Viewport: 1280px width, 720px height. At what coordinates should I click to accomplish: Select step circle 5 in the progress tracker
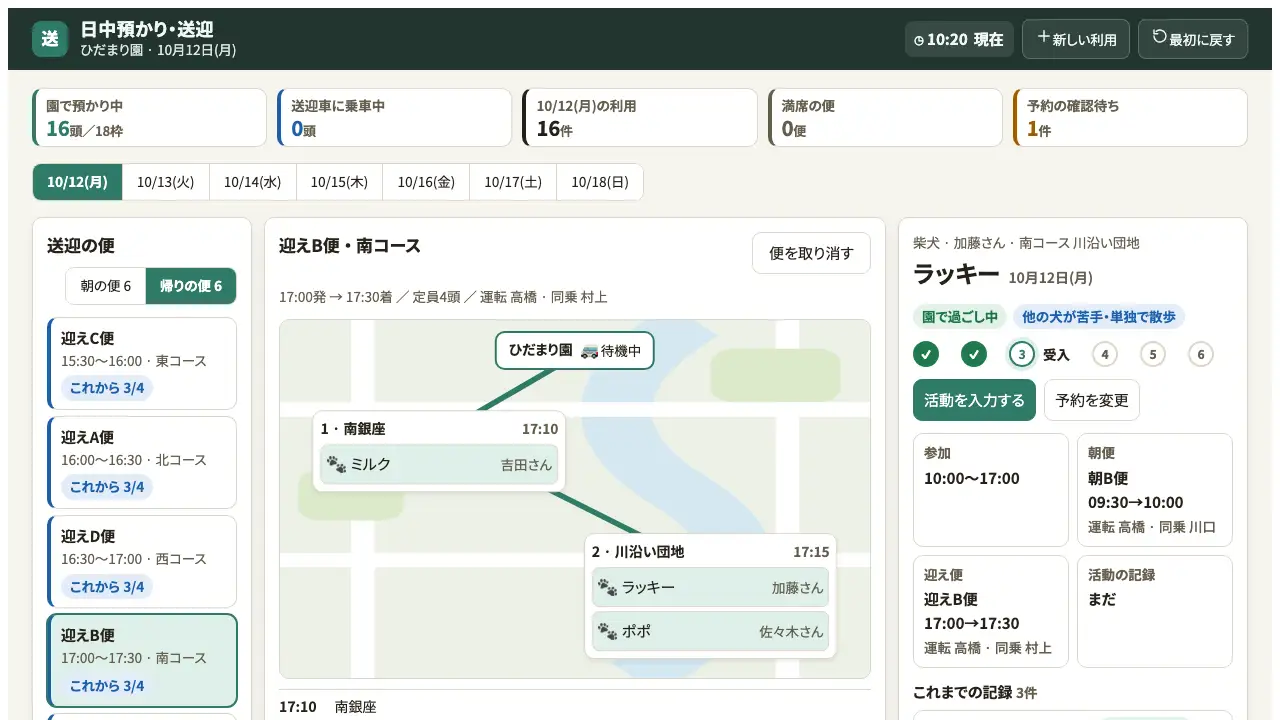1153,354
